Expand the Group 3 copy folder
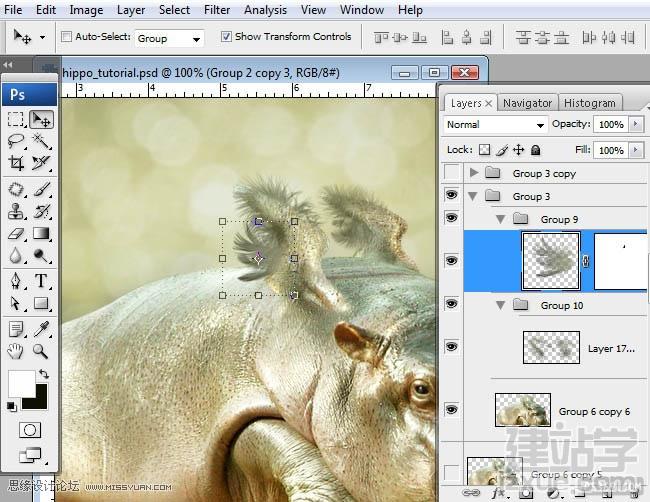 474,172
